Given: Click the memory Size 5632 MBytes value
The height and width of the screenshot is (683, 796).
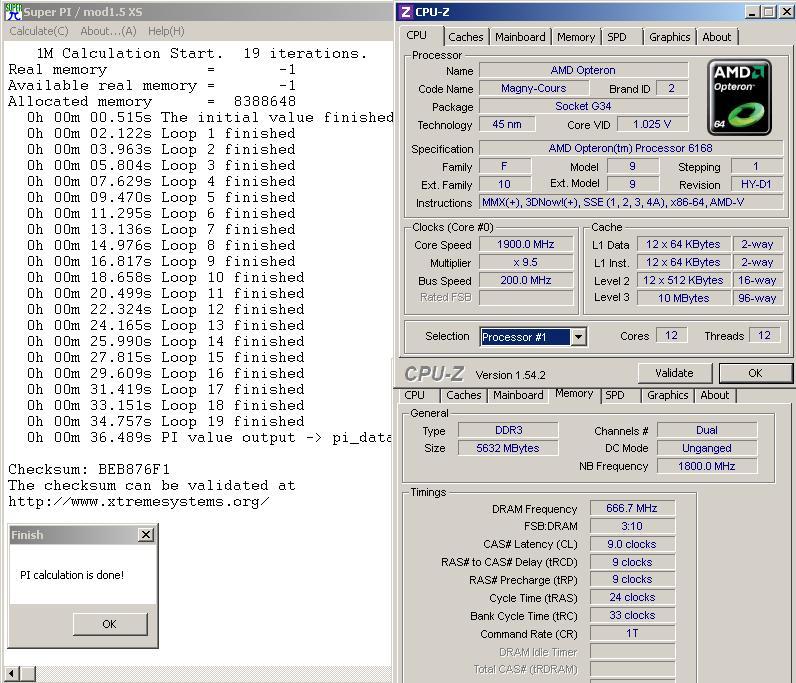Looking at the screenshot, I should (x=508, y=448).
